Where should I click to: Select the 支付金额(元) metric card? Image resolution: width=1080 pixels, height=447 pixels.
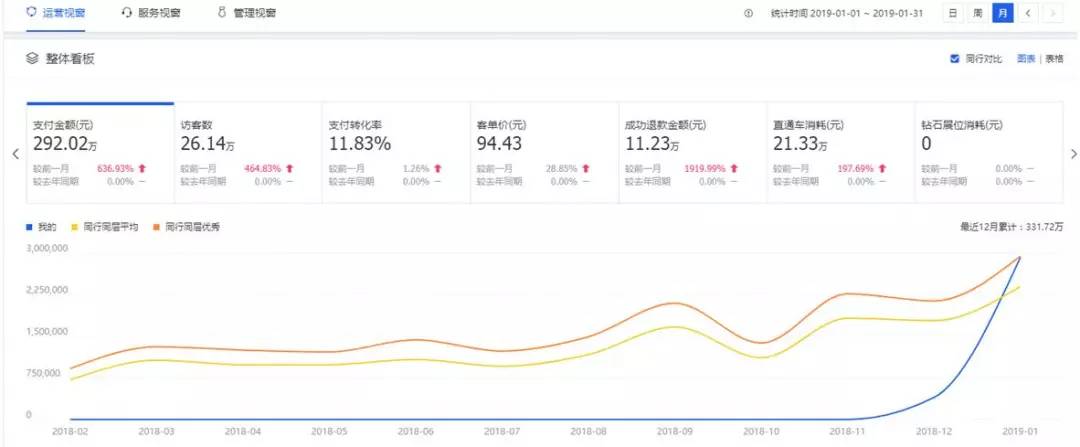pos(100,153)
